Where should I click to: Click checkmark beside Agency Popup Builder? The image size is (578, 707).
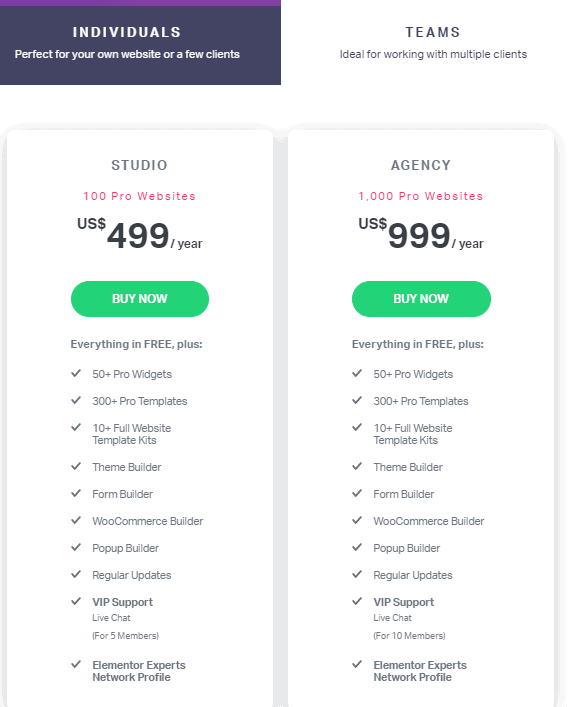357,547
